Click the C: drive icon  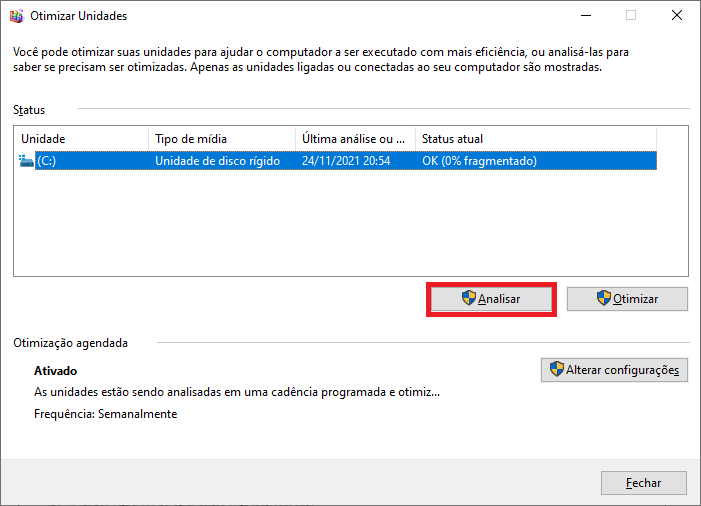pyautogui.click(x=26, y=161)
